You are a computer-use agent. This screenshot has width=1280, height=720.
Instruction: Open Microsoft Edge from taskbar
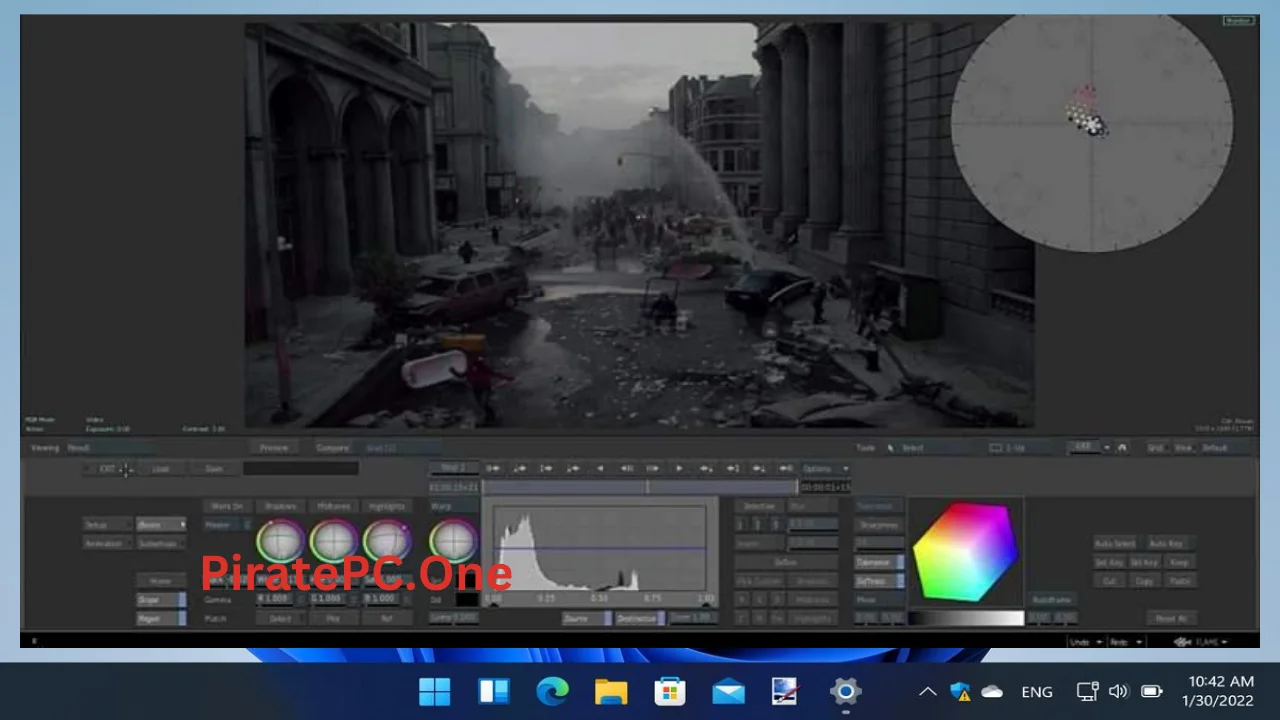[552, 691]
